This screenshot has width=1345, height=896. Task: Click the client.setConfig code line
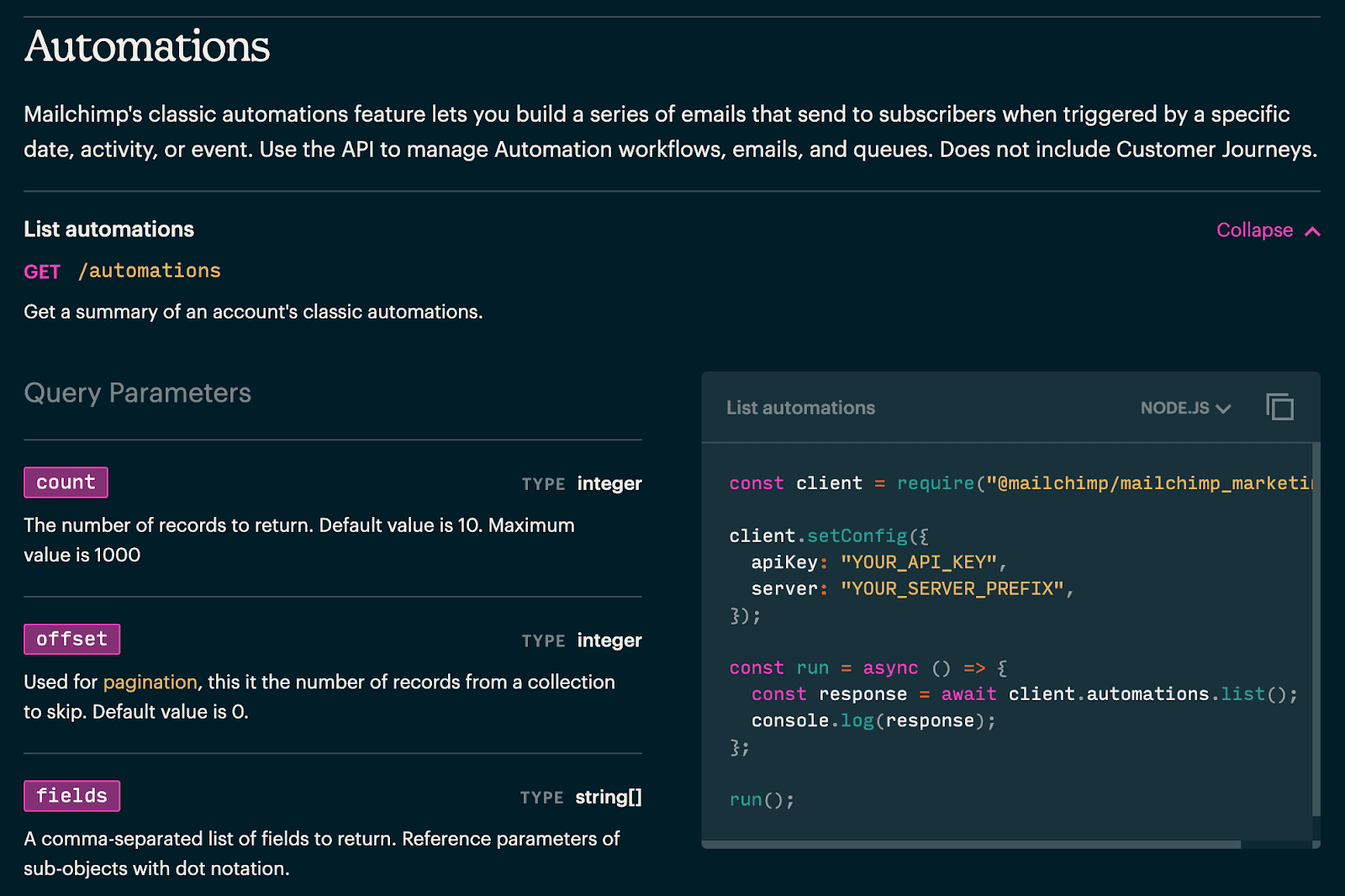[x=828, y=535]
